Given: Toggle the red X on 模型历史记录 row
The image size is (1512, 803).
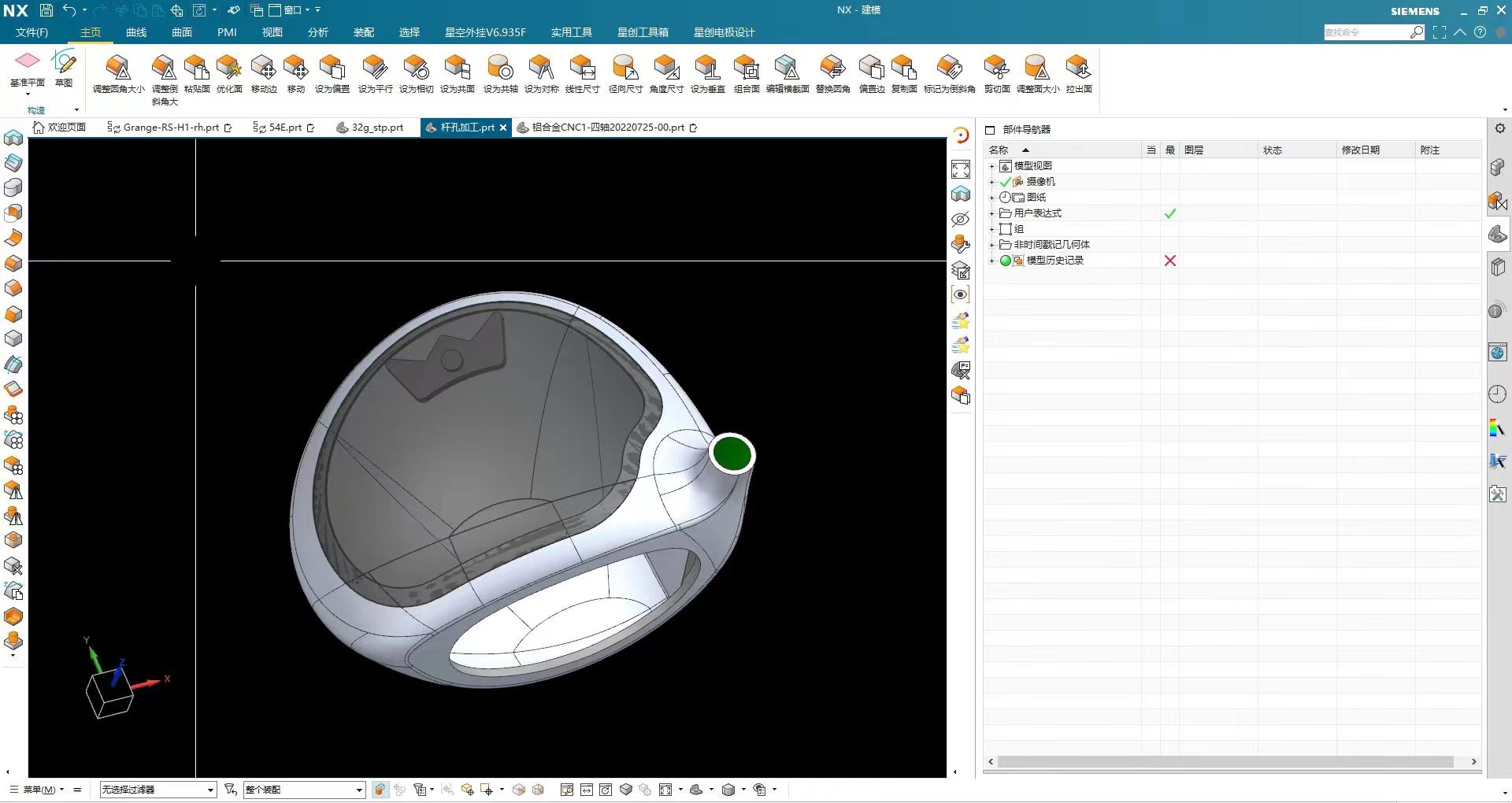Looking at the screenshot, I should coord(1170,261).
